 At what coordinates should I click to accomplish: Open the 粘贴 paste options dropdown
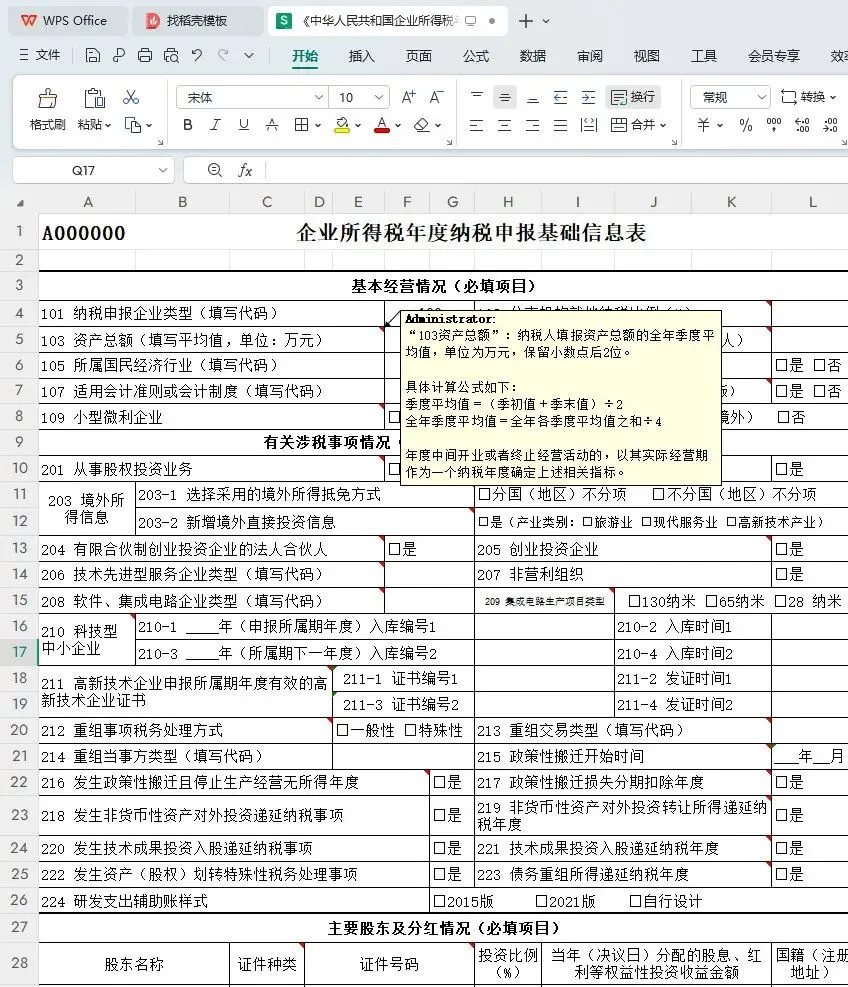click(x=108, y=125)
